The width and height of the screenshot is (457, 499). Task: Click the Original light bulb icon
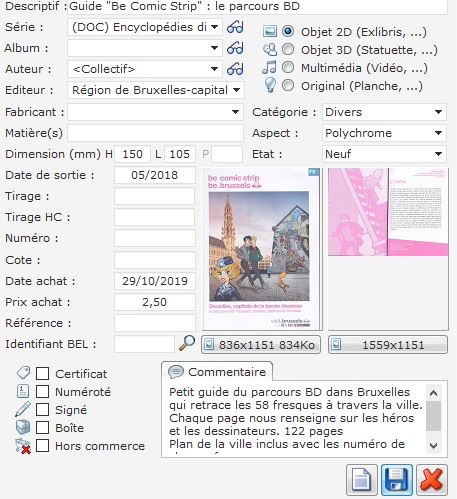[270, 85]
